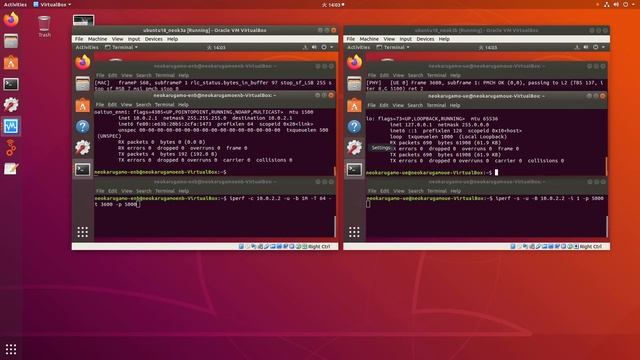The image size is (640, 360).
Task: Open Help icon in left VM dock
Action: [x=82, y=127]
